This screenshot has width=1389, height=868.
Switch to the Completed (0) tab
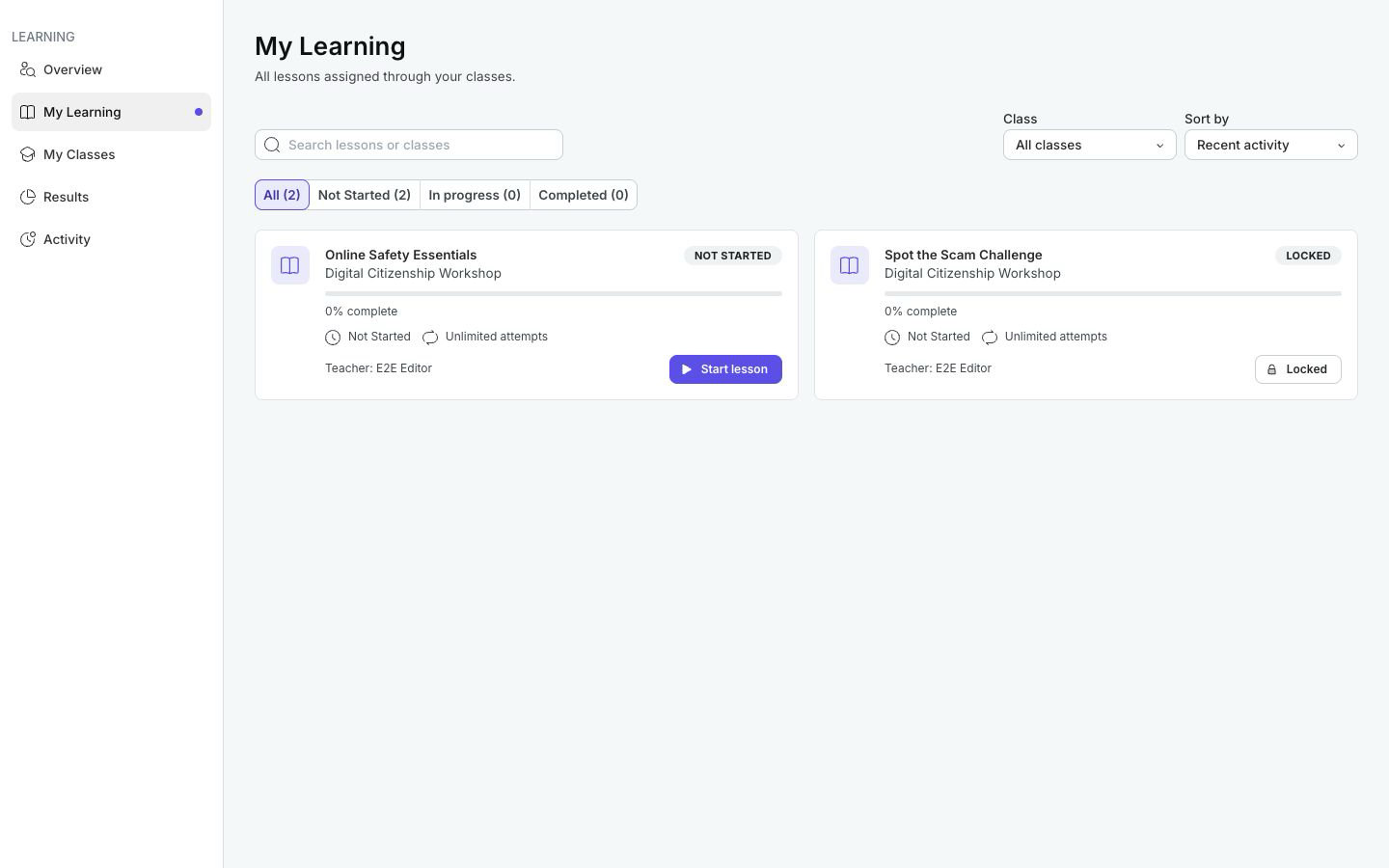584,195
